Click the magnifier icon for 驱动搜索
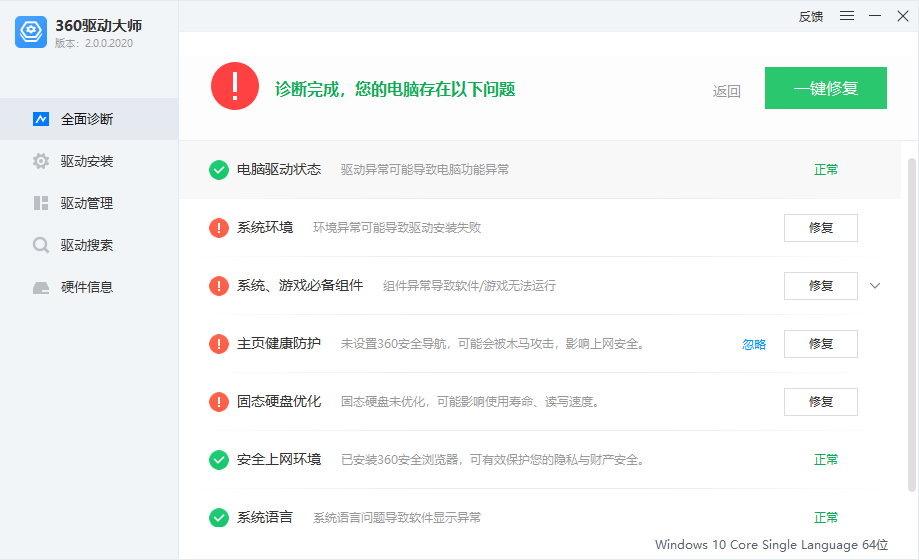This screenshot has height=560, width=919. (x=40, y=245)
